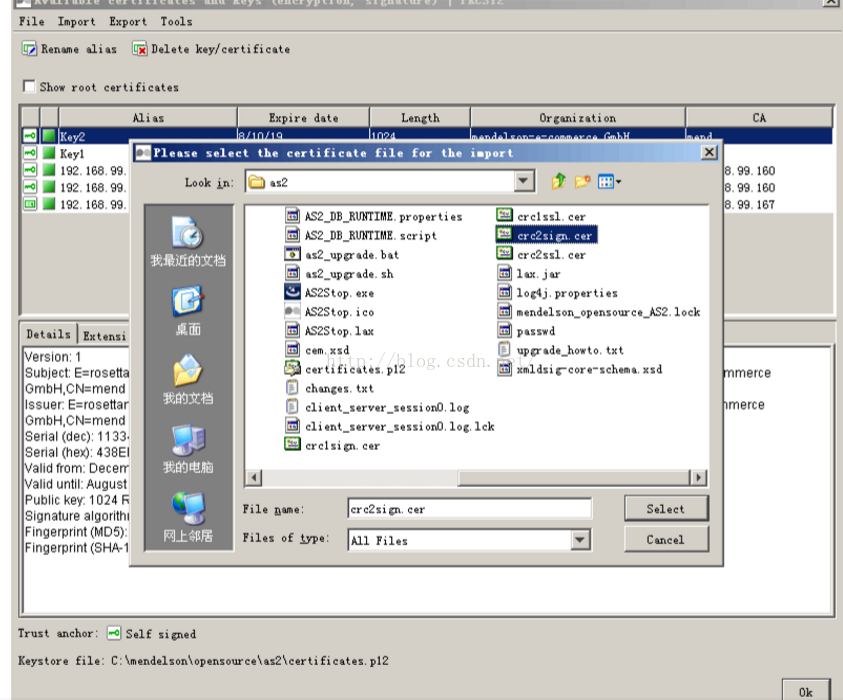Click the Delete key/certificate icon
Image resolution: width=843 pixels, height=700 pixels.
tap(140, 49)
